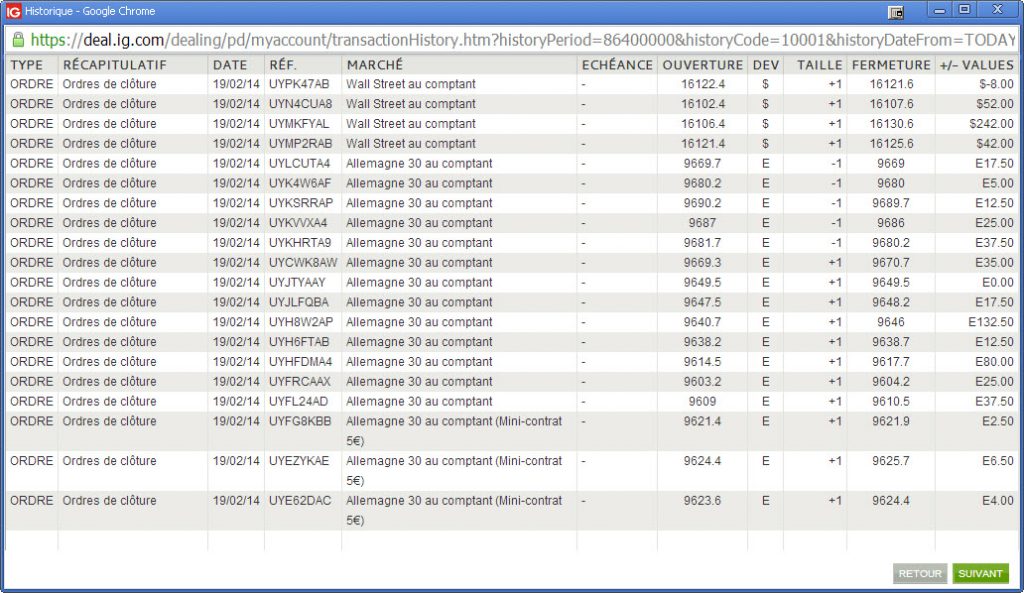Select reference UYEZYKAE
1024x593 pixels.
point(299,460)
